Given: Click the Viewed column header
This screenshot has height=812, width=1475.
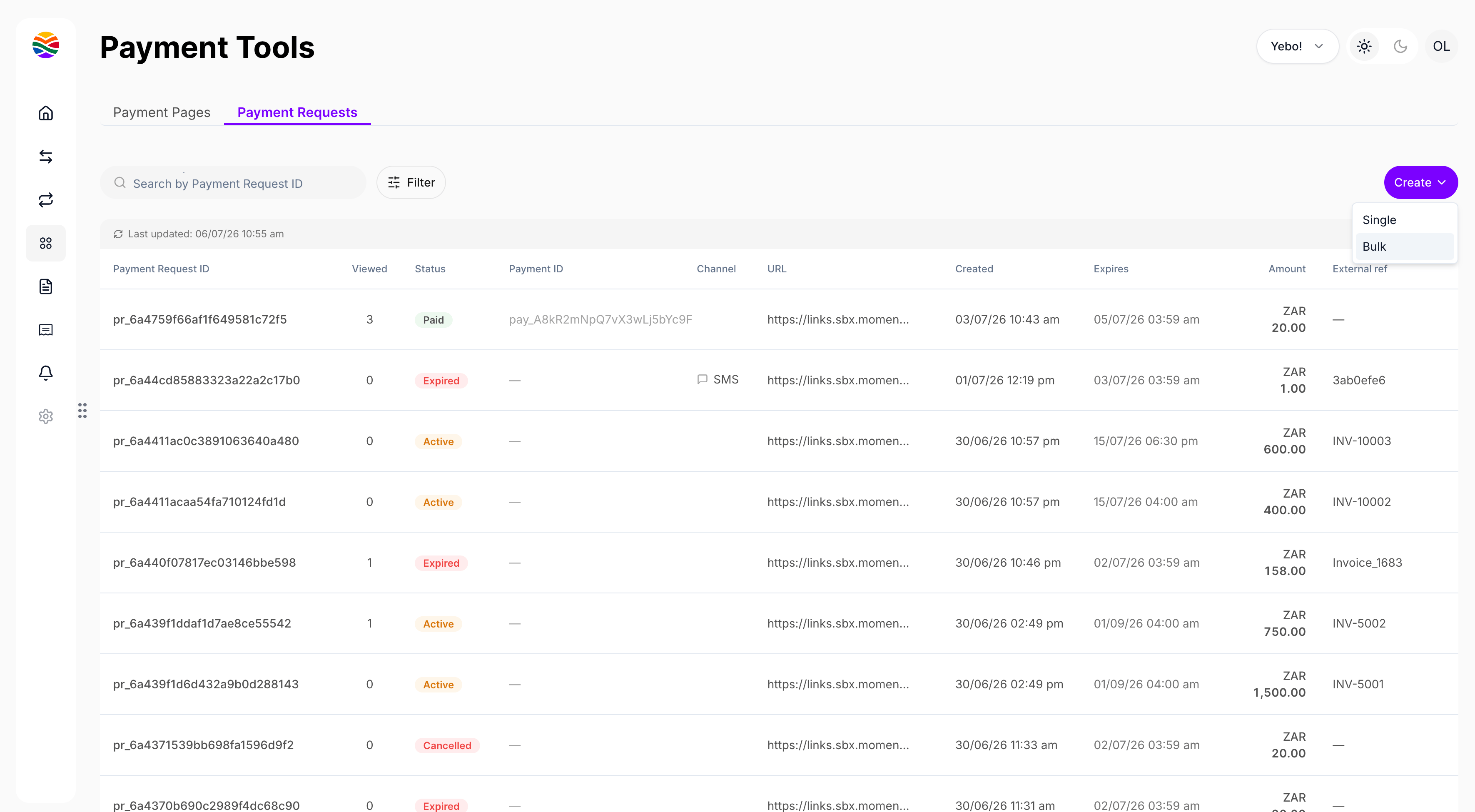Looking at the screenshot, I should (369, 269).
